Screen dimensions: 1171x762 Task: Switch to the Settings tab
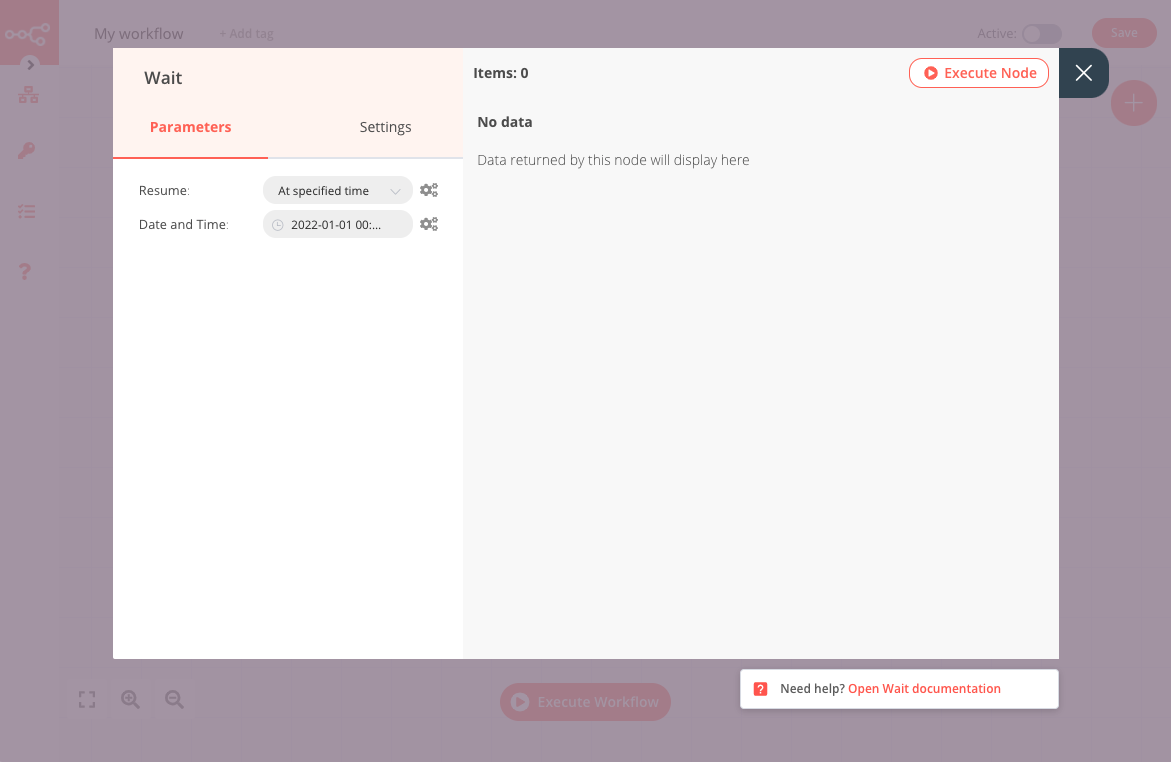click(385, 127)
